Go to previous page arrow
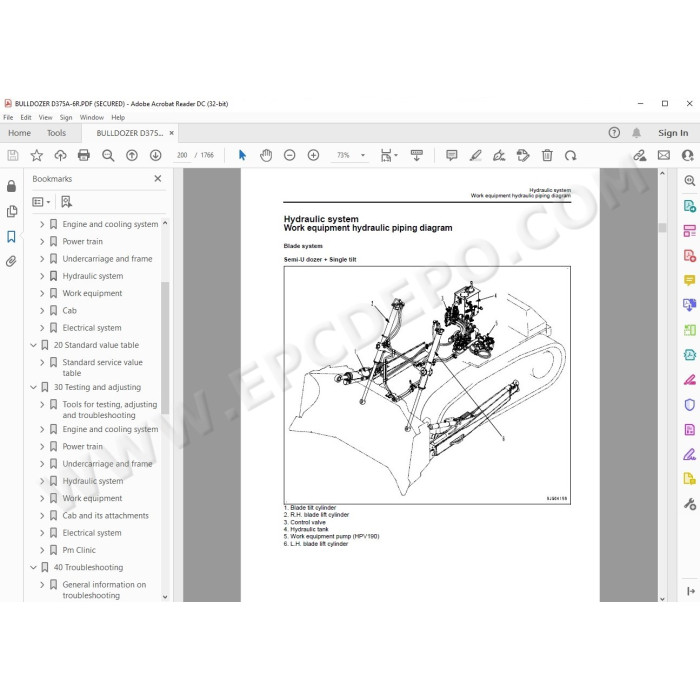This screenshot has height=700, width=700. tap(132, 155)
